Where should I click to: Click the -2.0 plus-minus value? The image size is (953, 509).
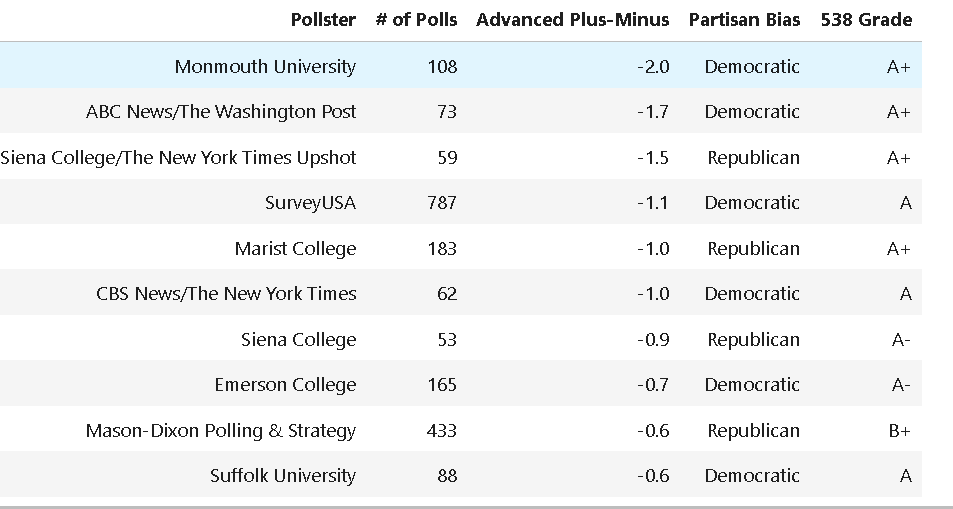coord(653,67)
